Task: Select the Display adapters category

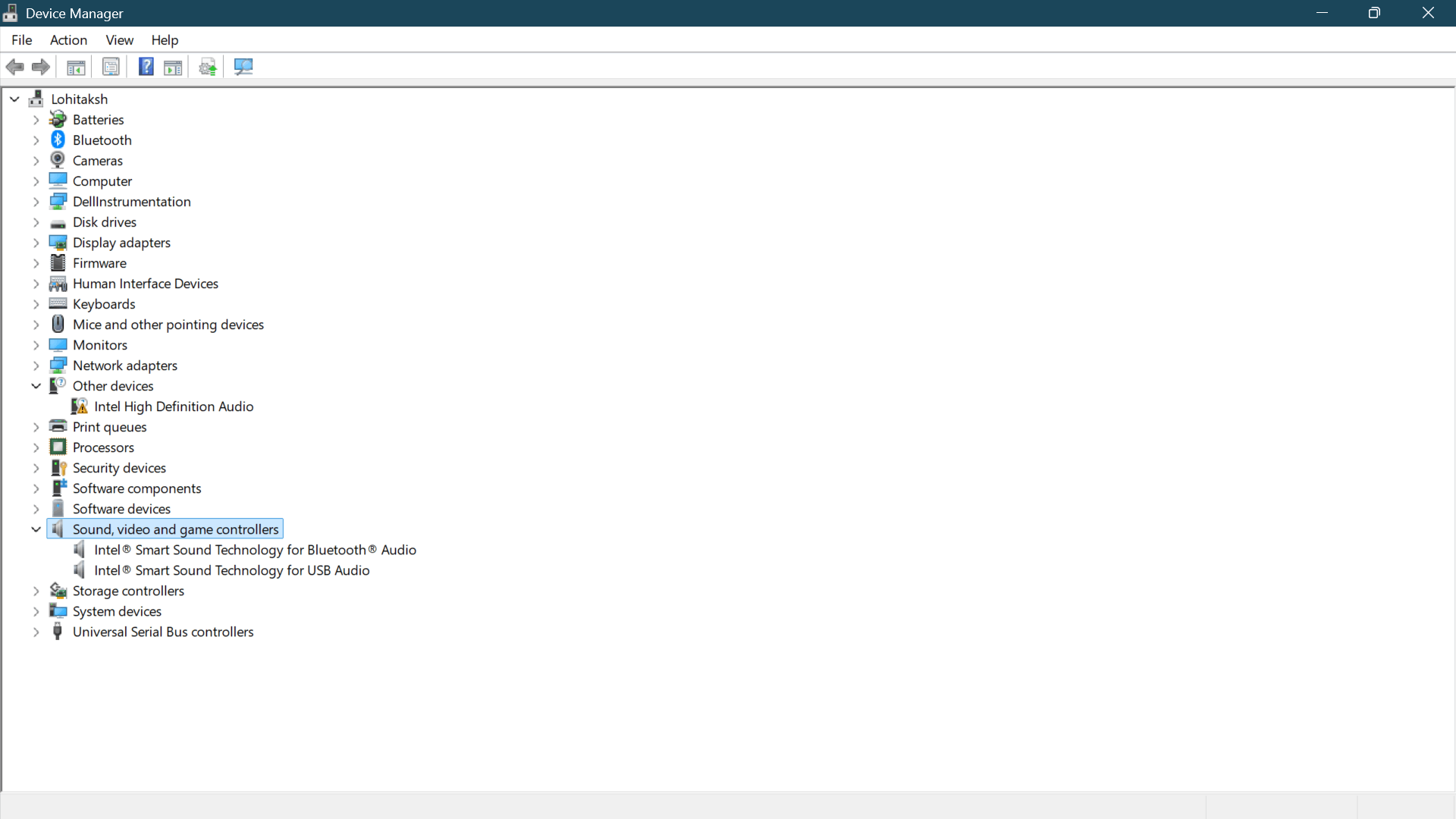Action: (122, 243)
